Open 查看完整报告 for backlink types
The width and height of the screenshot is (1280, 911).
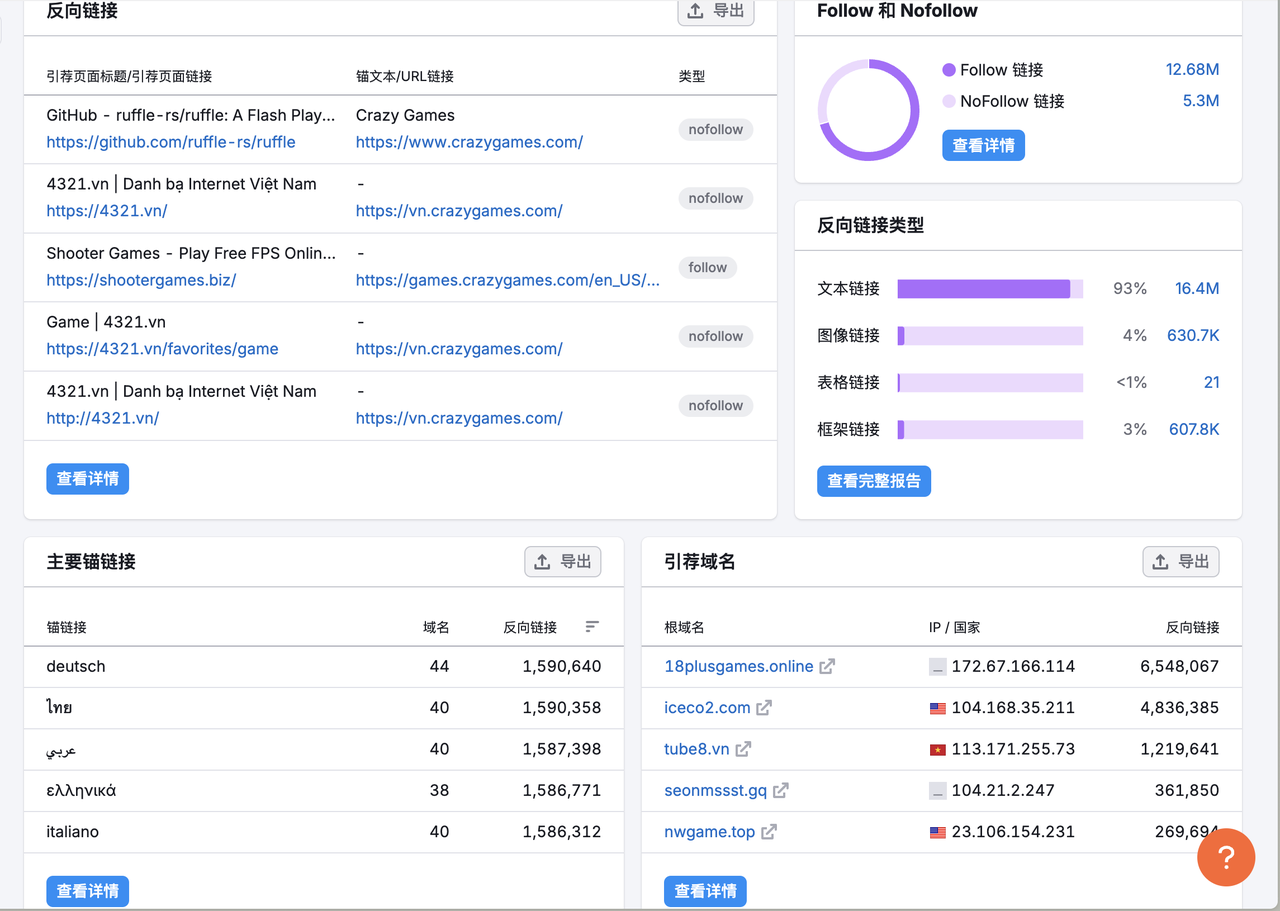874,481
